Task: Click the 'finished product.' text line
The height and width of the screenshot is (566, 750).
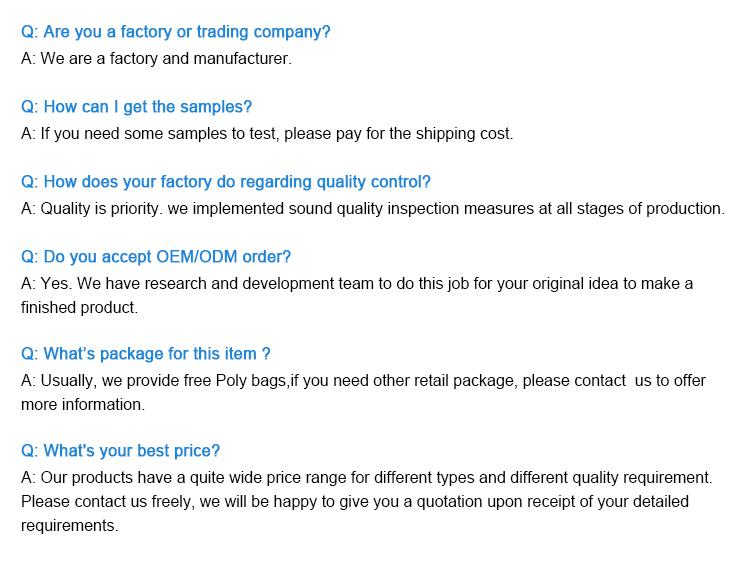Action: click(x=79, y=307)
